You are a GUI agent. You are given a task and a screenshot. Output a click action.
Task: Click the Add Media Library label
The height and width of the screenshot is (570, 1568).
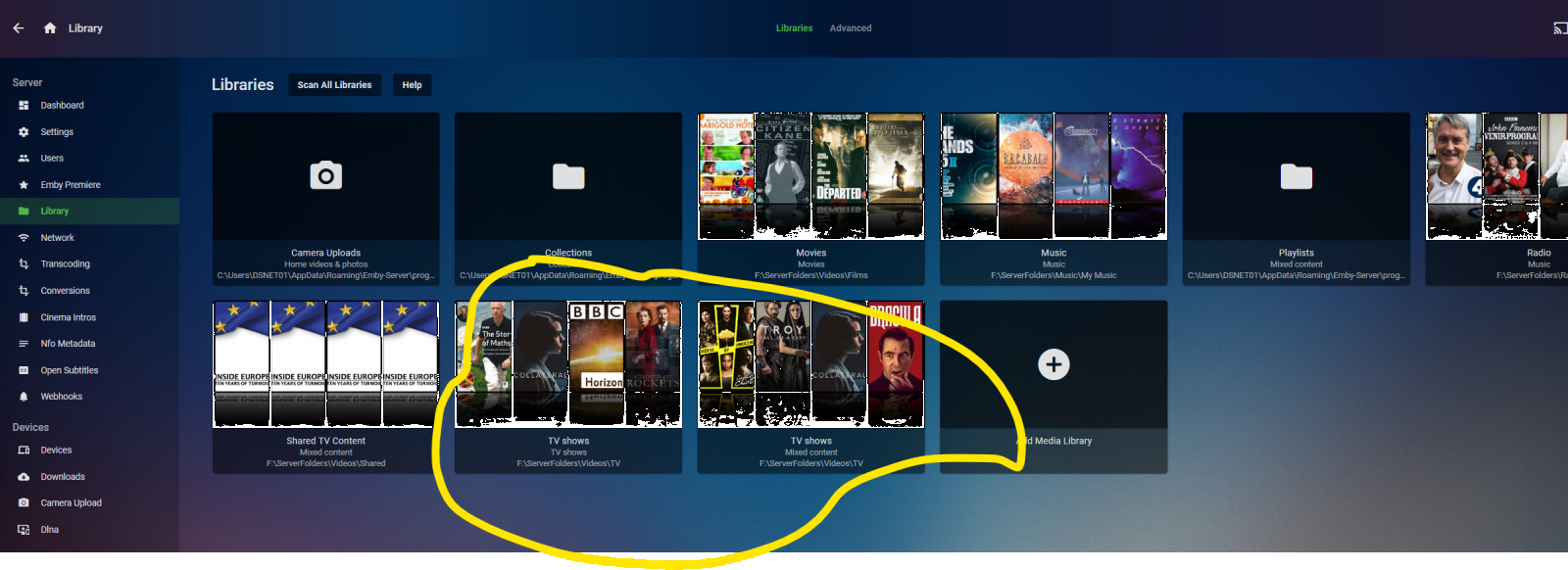1053,441
